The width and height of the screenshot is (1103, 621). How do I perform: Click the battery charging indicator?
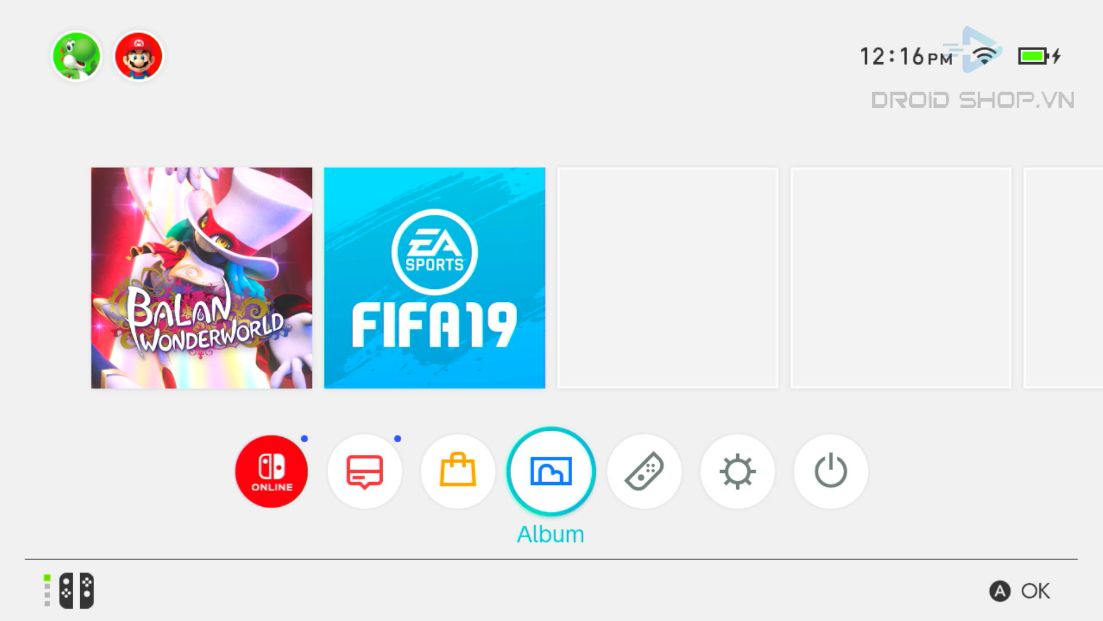1039,56
